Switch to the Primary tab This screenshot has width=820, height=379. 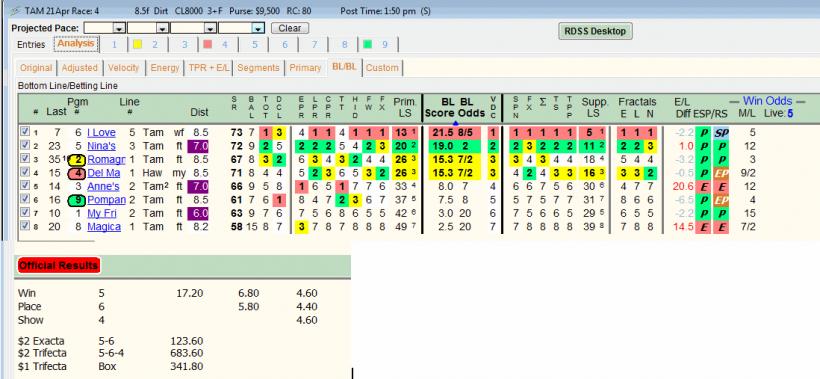[x=305, y=68]
